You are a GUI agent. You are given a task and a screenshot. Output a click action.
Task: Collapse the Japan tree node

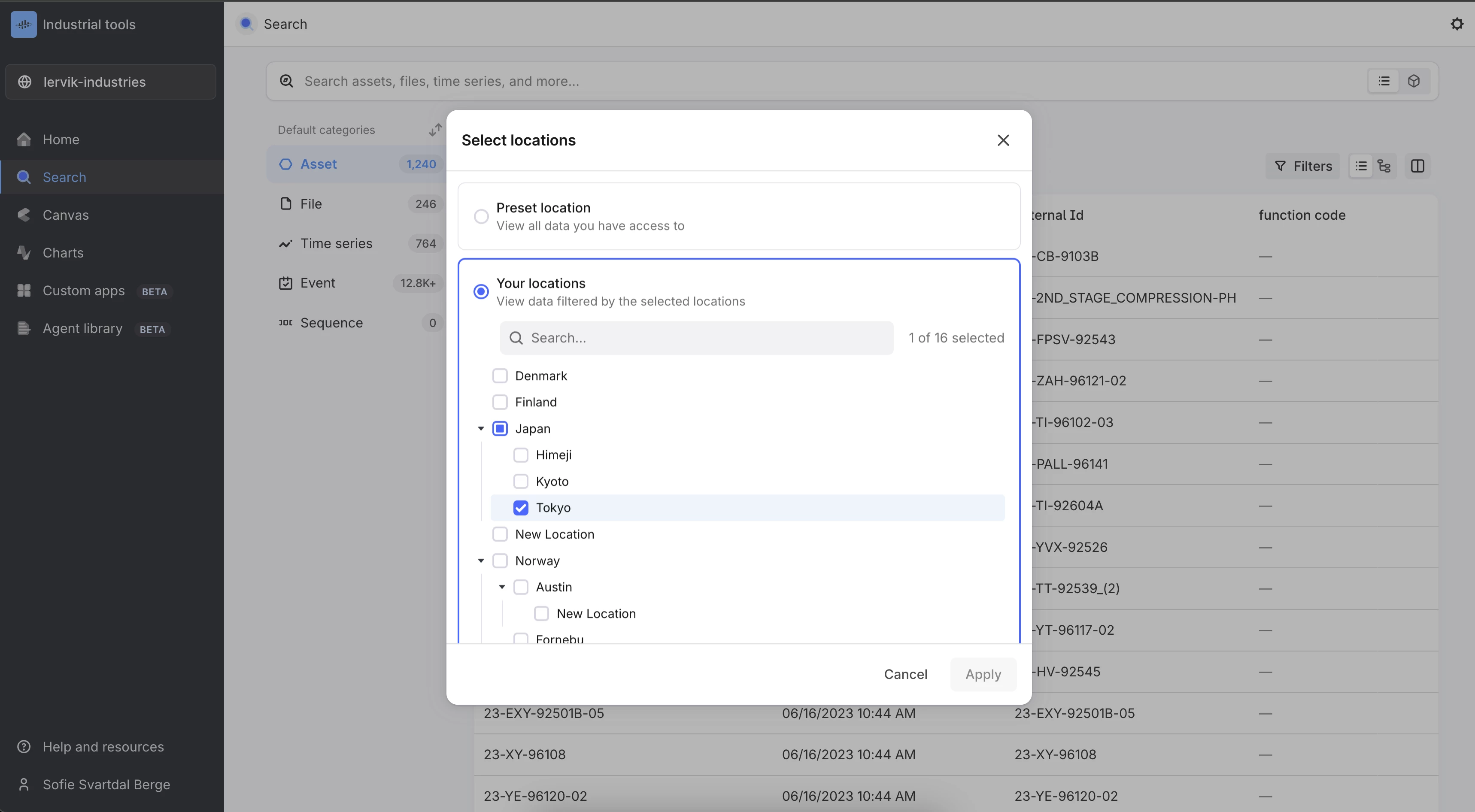point(481,429)
